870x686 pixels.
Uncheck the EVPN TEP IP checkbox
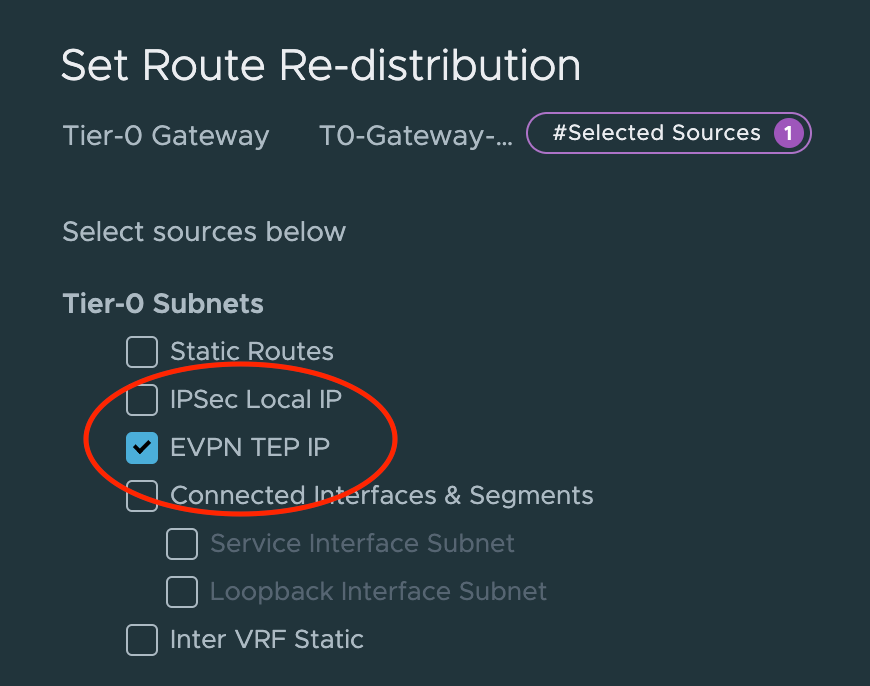coord(142,448)
